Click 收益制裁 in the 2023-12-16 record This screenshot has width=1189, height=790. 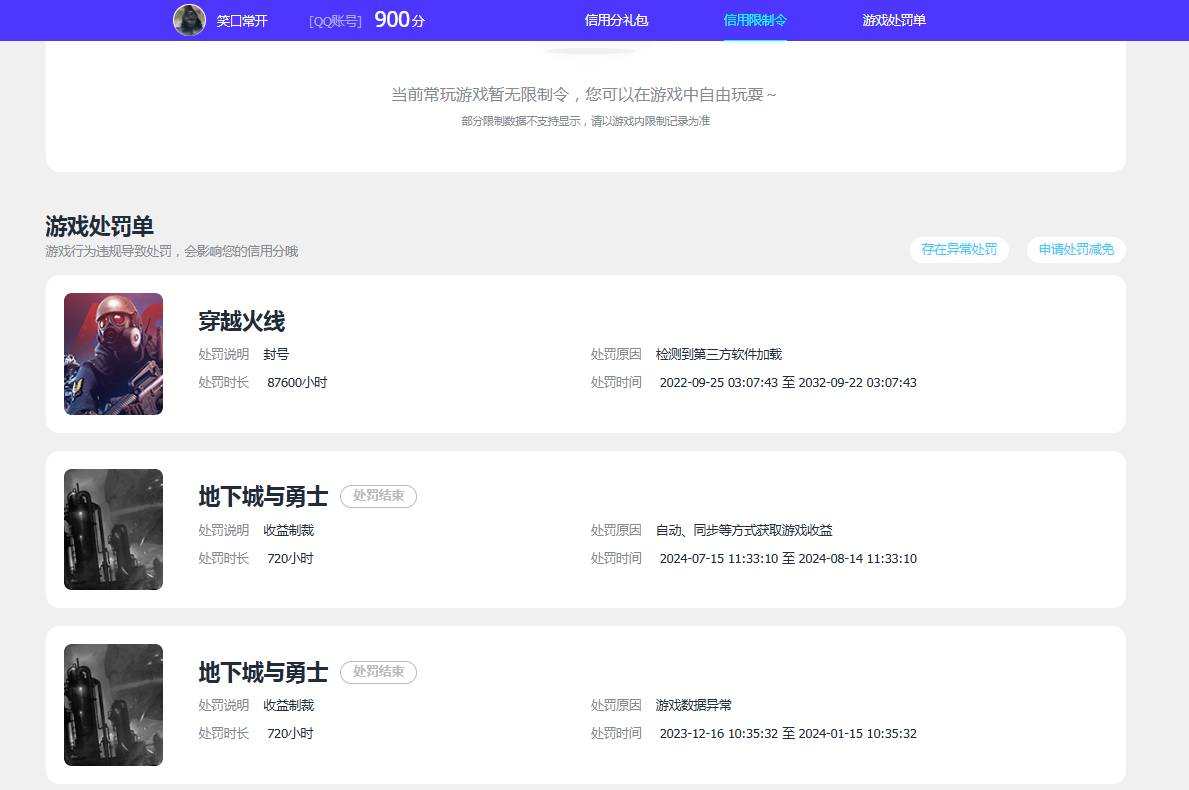pyautogui.click(x=289, y=705)
